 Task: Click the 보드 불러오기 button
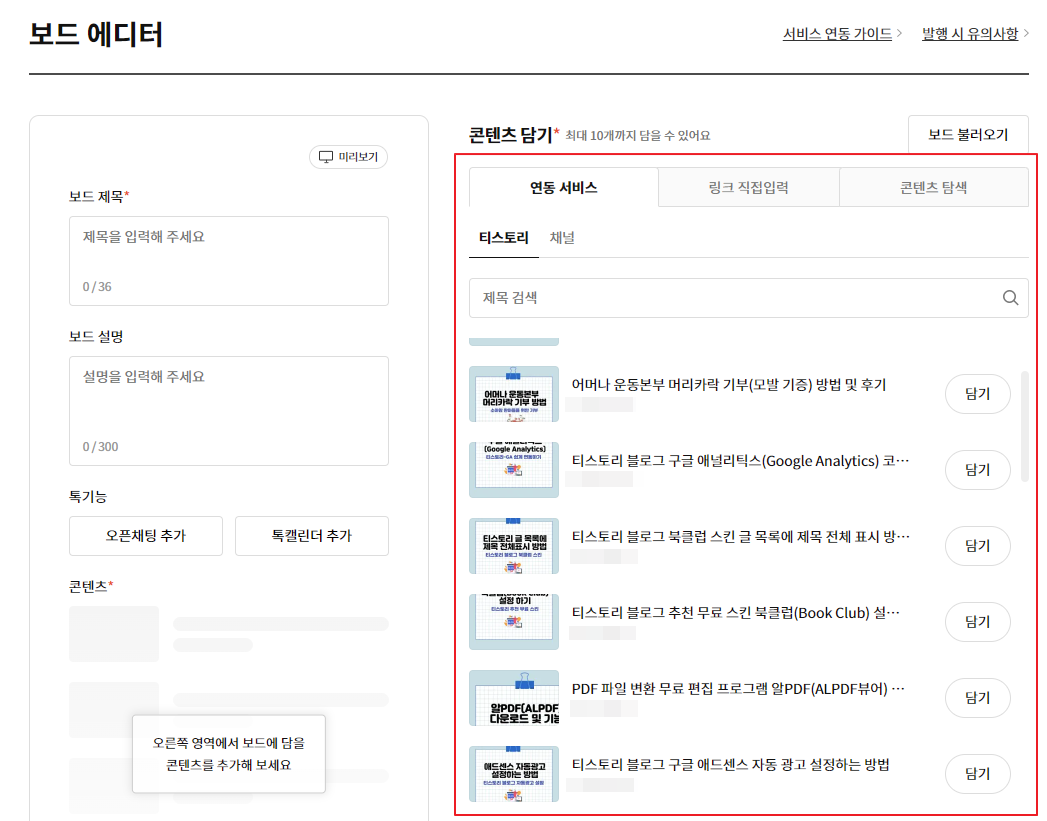(967, 133)
